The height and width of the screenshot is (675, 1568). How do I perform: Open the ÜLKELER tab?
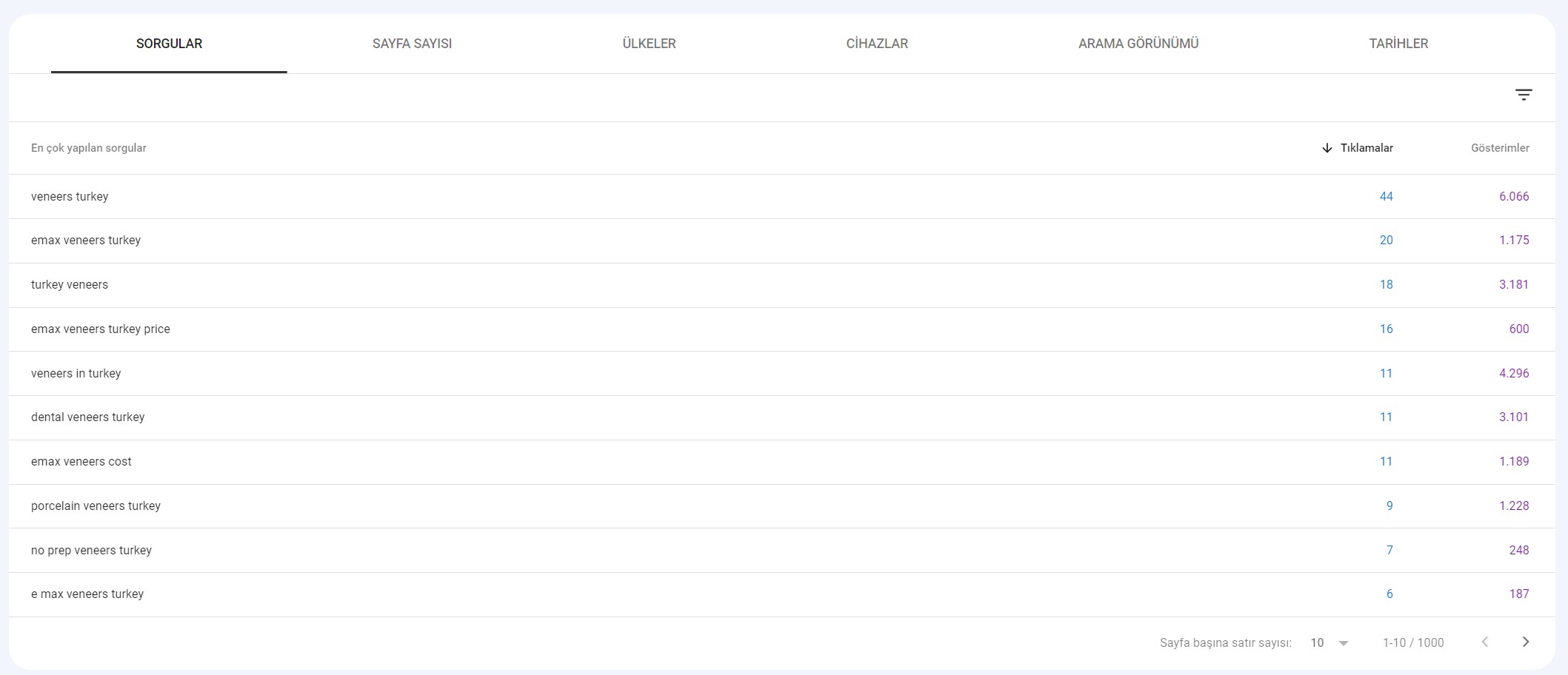[x=649, y=44]
